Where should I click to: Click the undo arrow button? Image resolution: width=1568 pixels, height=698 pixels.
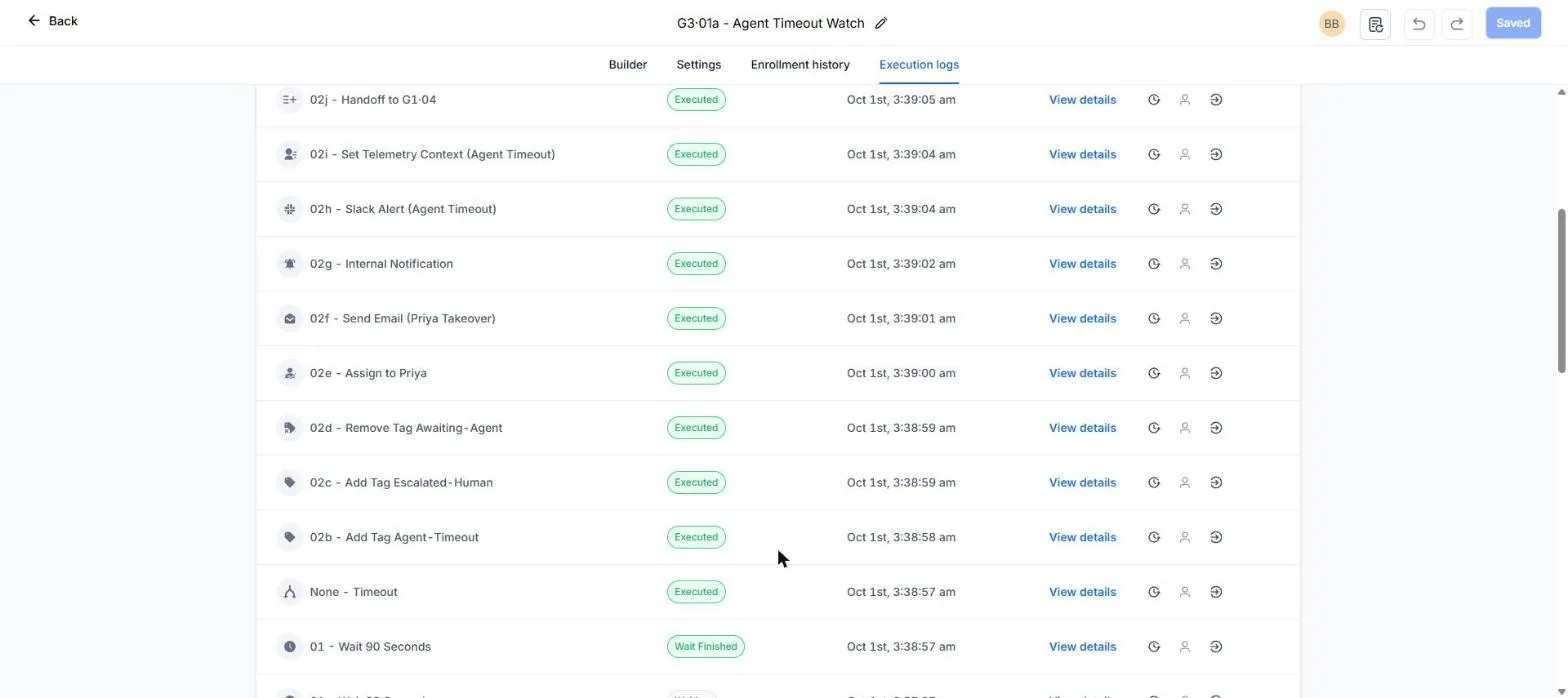1418,23
